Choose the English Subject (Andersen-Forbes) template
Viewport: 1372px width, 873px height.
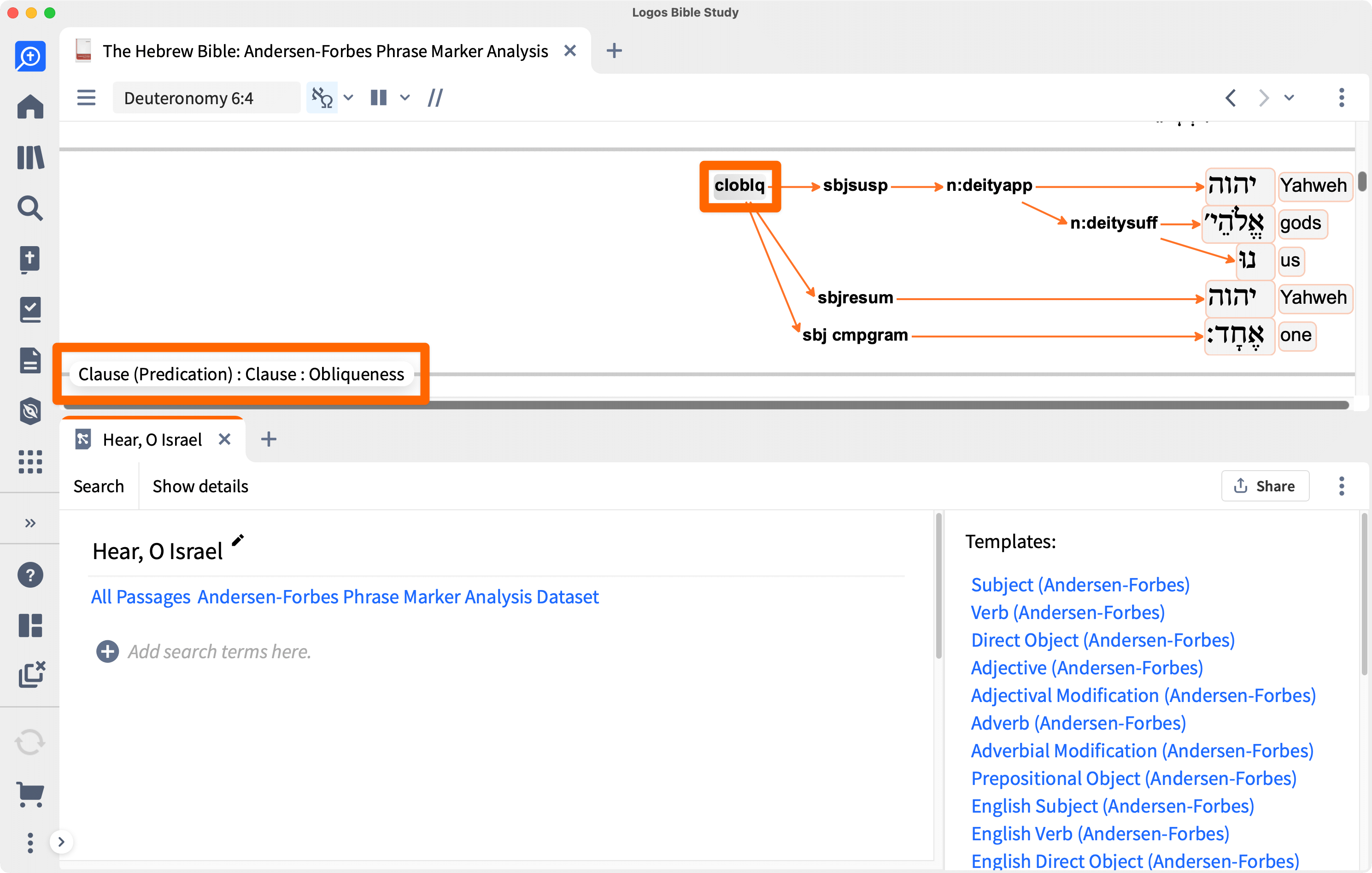(1113, 806)
